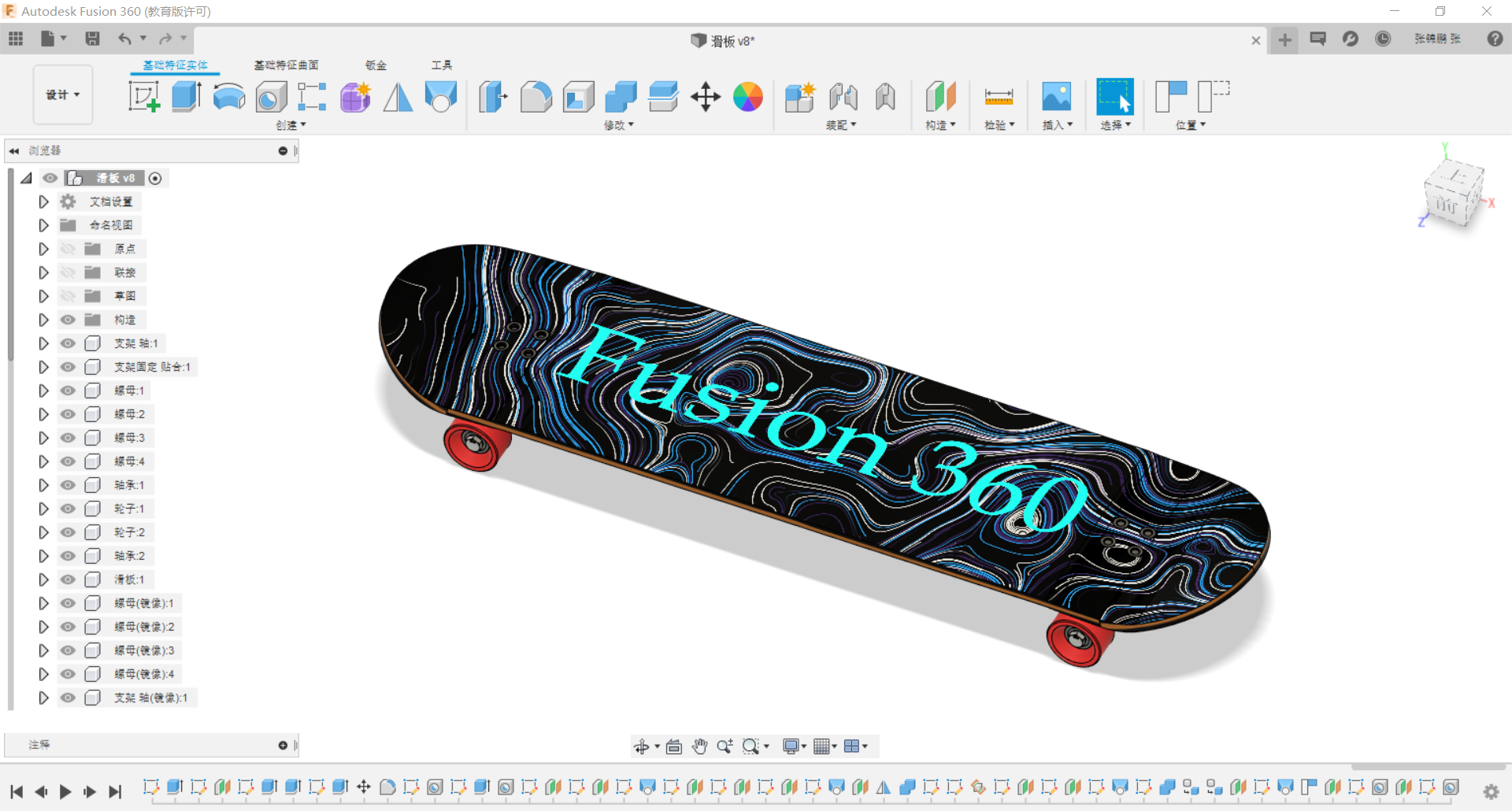Expand the 支架固定 贴合:1 component
1512x811 pixels.
coord(43,367)
